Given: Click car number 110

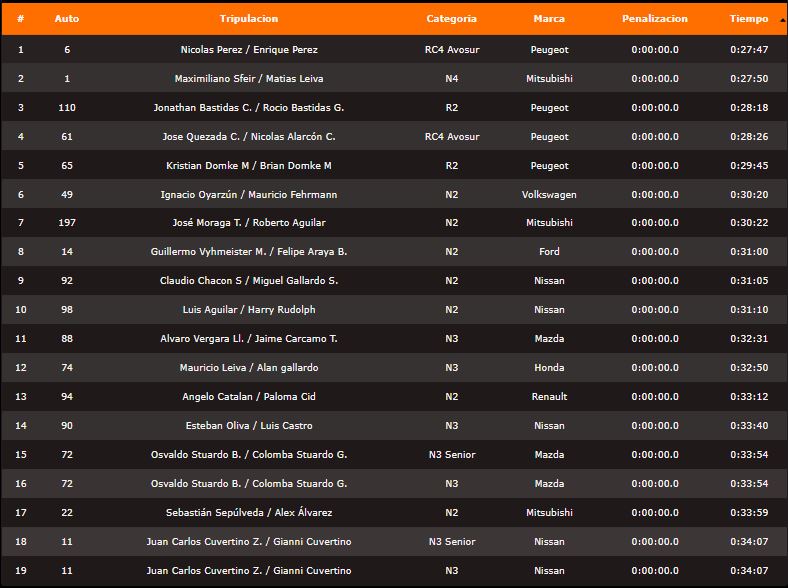Looking at the screenshot, I should click(x=67, y=108).
